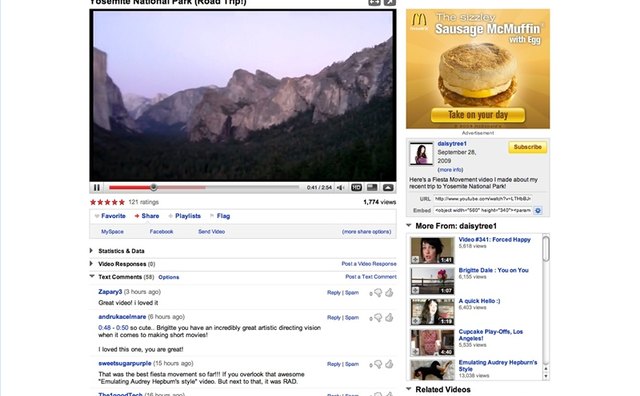Reply to sweetsugarpurple's comment

tap(334, 364)
